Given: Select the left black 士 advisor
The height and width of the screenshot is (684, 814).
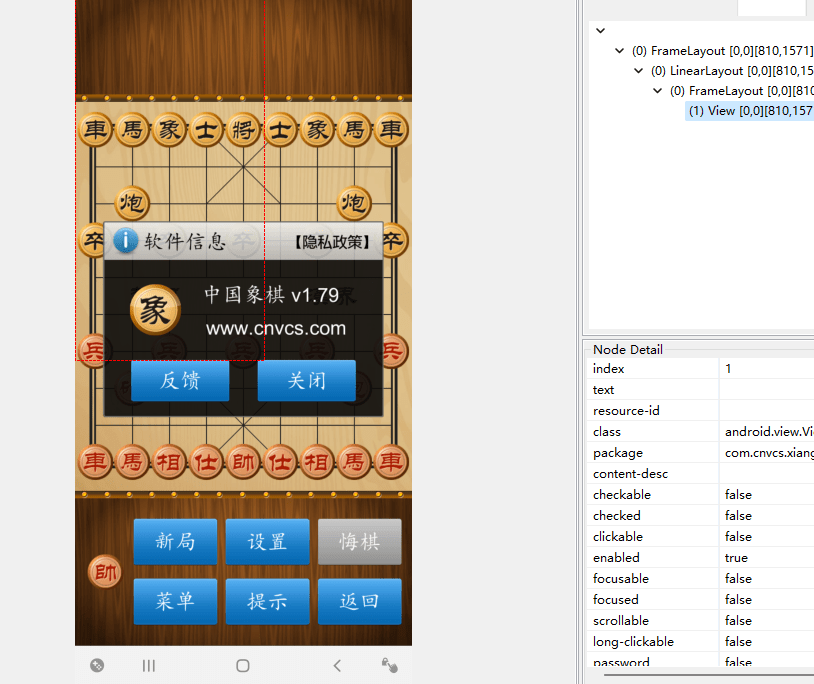Looking at the screenshot, I should coord(206,130).
